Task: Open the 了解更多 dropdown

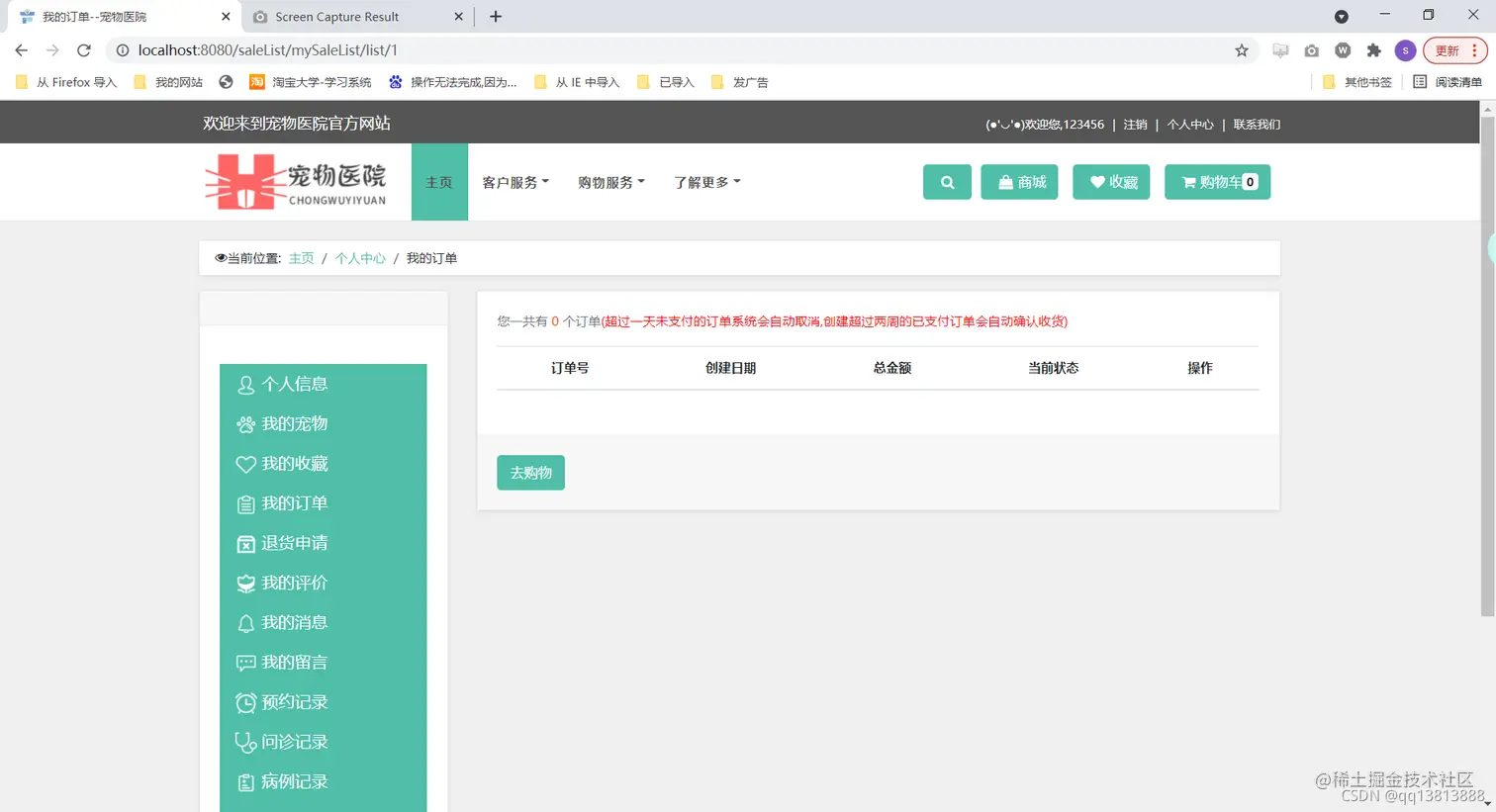Action: [705, 182]
